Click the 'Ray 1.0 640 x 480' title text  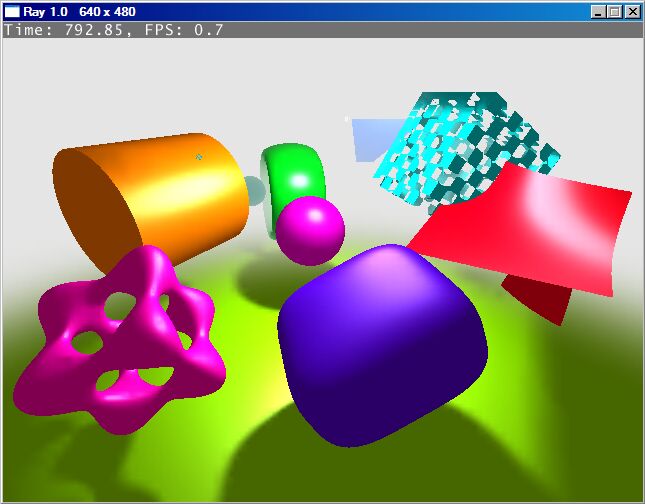point(79,12)
